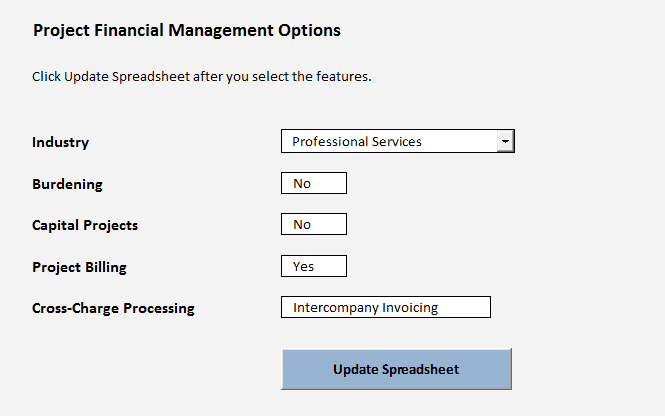665x416 pixels.
Task: Expand the Industry list of choices
Action: click(505, 142)
